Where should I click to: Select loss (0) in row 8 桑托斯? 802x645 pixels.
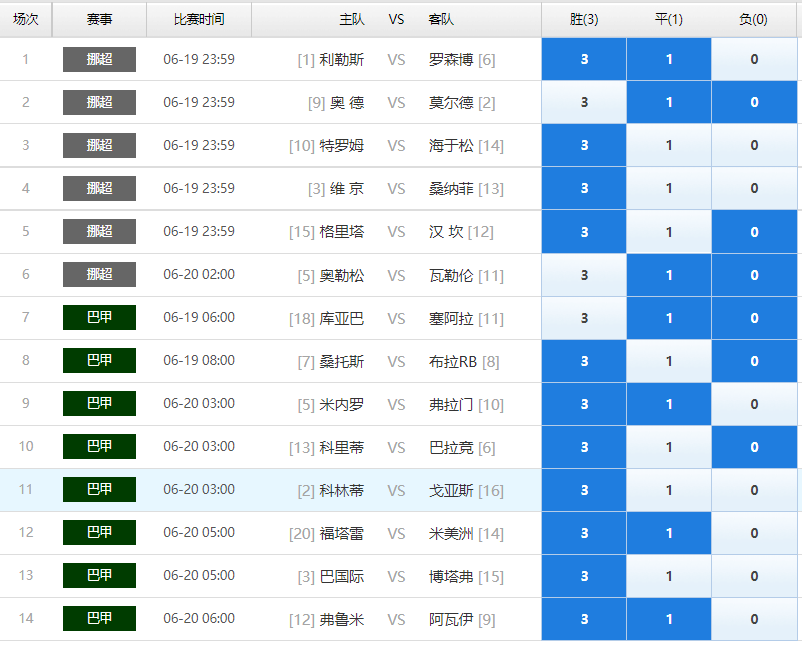point(754,361)
